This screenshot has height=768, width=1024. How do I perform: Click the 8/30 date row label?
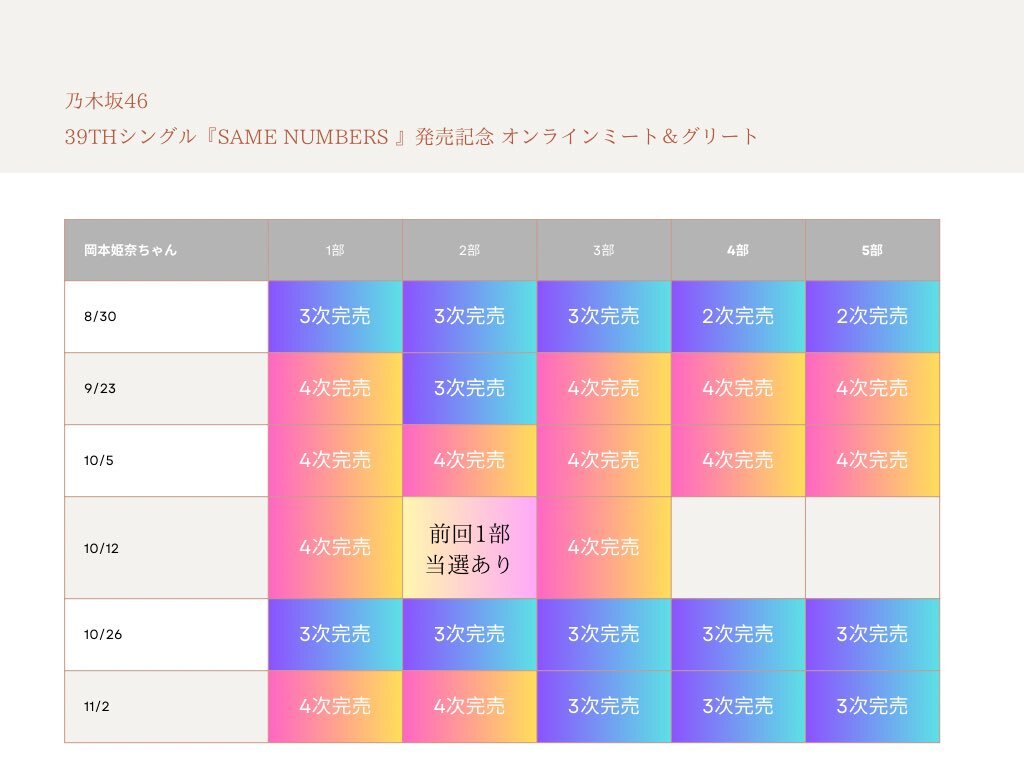(x=167, y=317)
